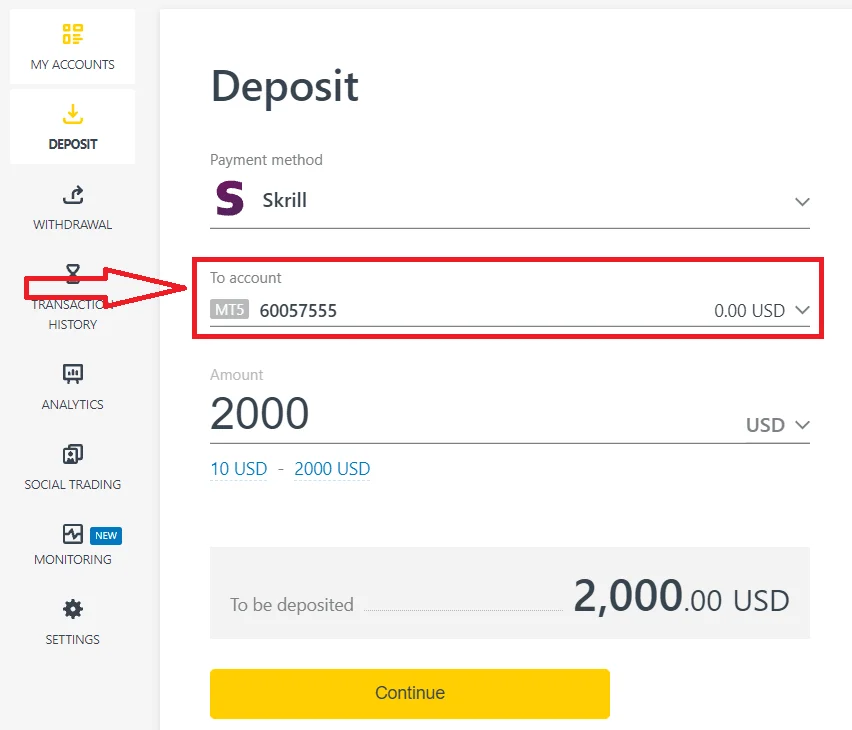The width and height of the screenshot is (852, 730).
Task: Click the NEW badge next to Monitoring
Action: (108, 535)
